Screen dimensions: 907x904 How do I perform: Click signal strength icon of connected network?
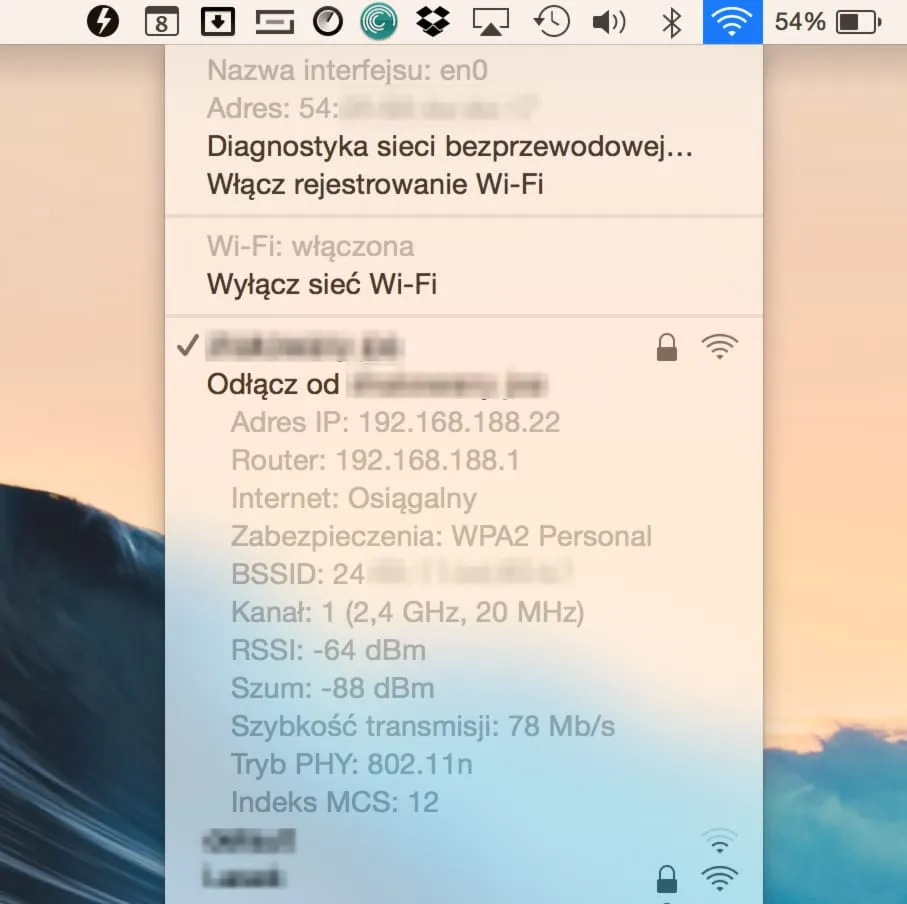point(720,347)
